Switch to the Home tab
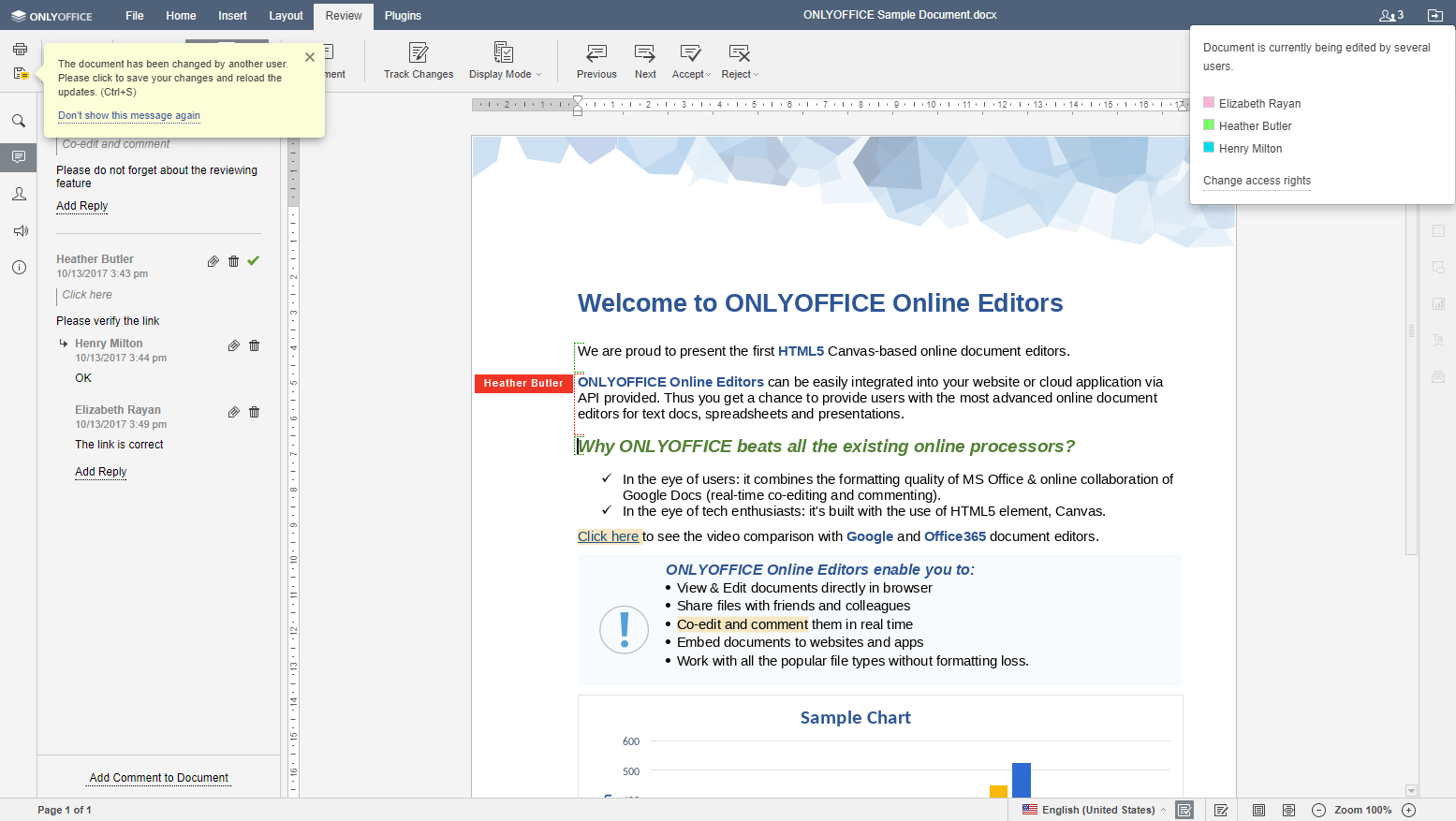1456x821 pixels. pyautogui.click(x=181, y=16)
